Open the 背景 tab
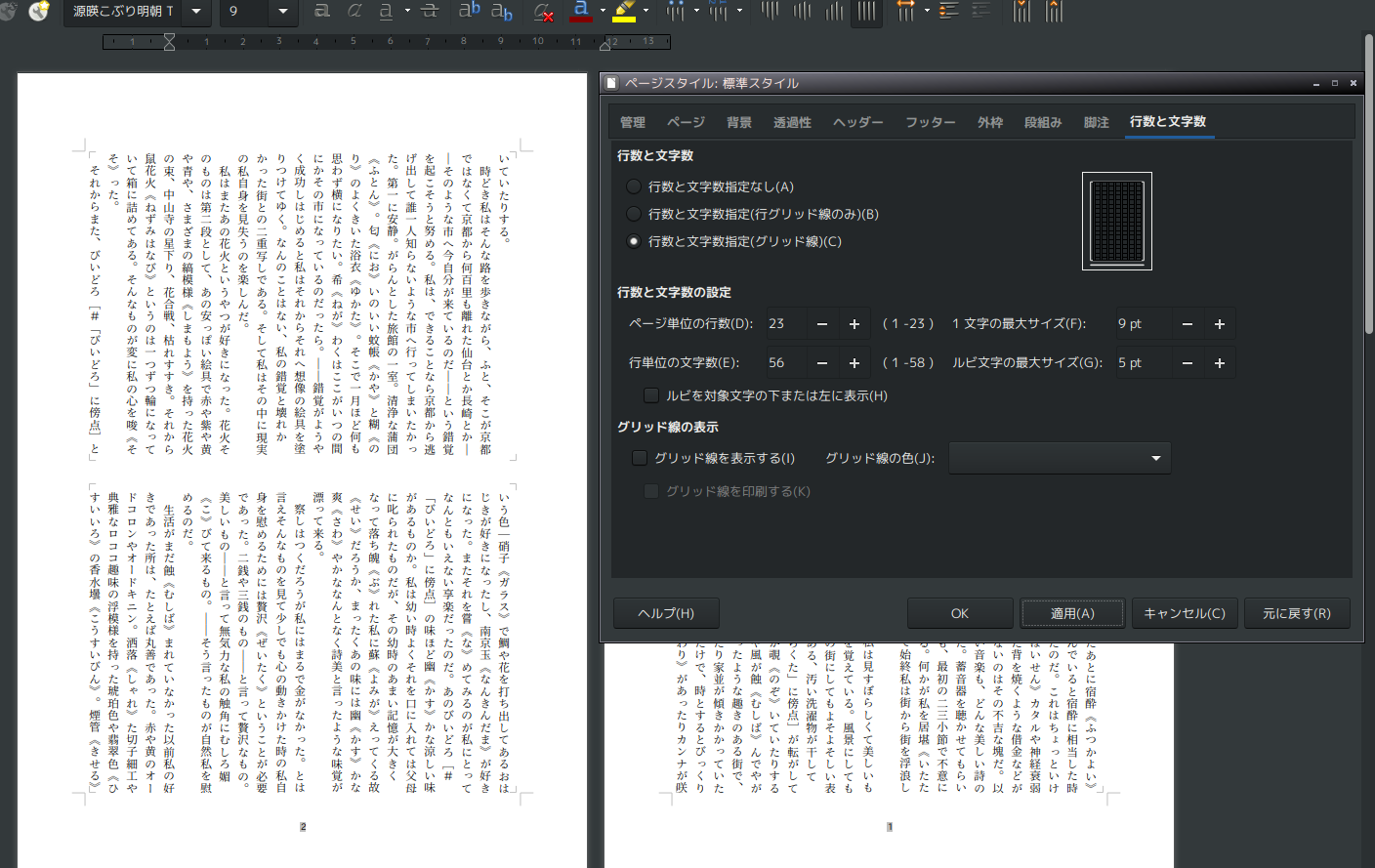The image size is (1375, 868). tap(739, 122)
